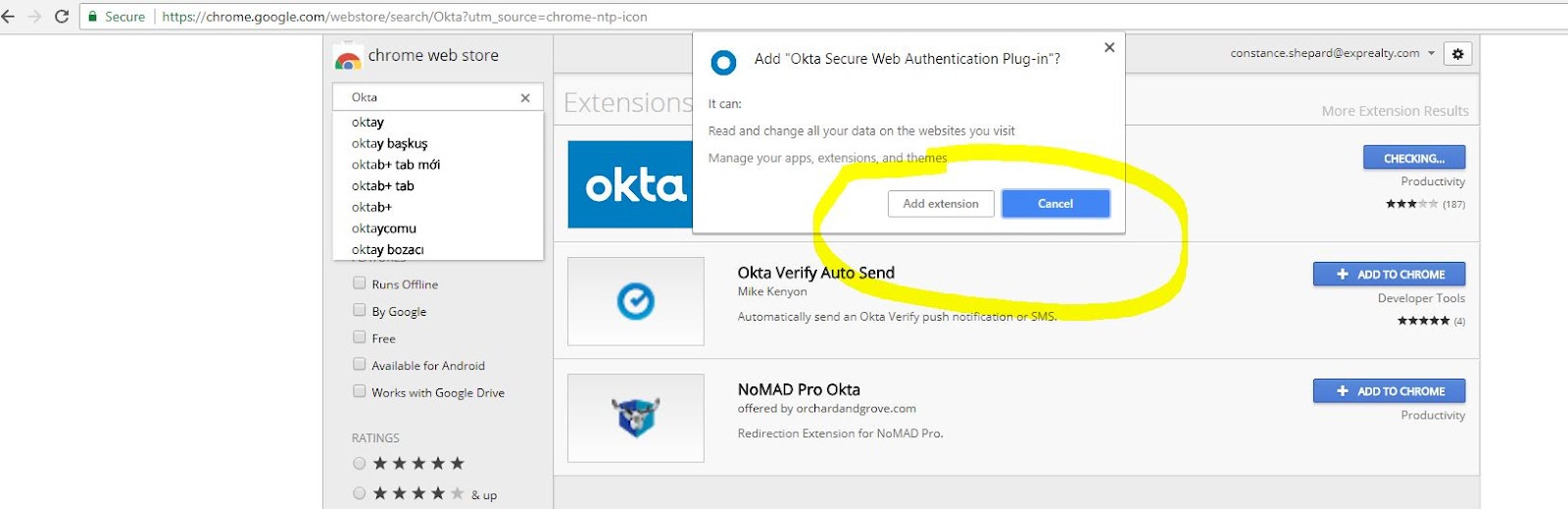
Task: Add NoMAD Pro Okta to Chrome
Action: pos(1389,391)
